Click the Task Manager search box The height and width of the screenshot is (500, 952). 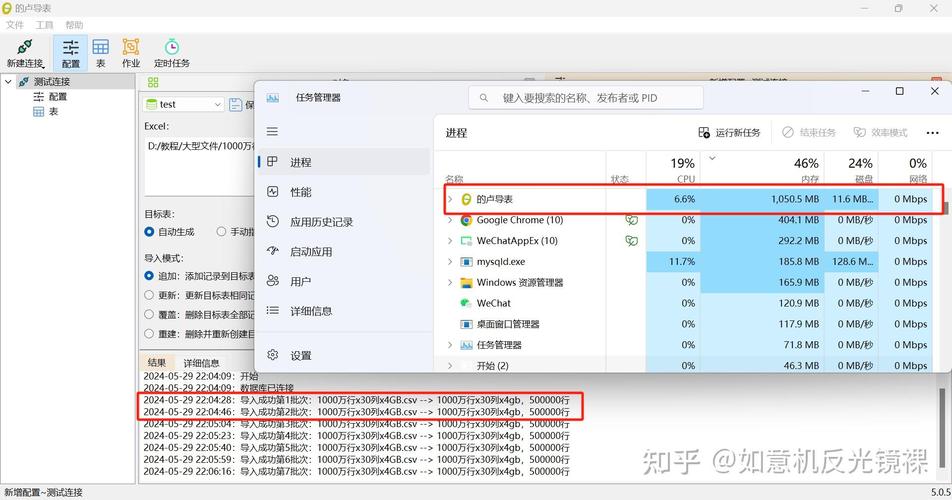tap(586, 98)
